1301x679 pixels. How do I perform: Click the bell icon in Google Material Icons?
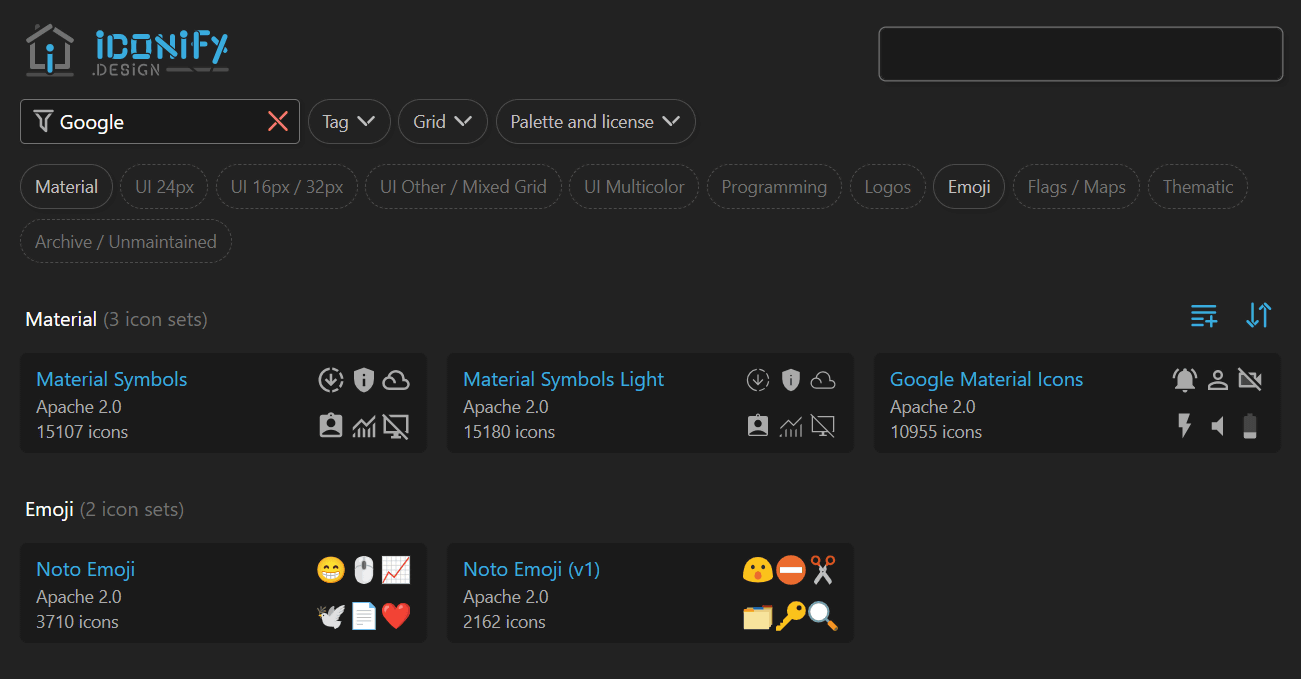tap(1185, 380)
